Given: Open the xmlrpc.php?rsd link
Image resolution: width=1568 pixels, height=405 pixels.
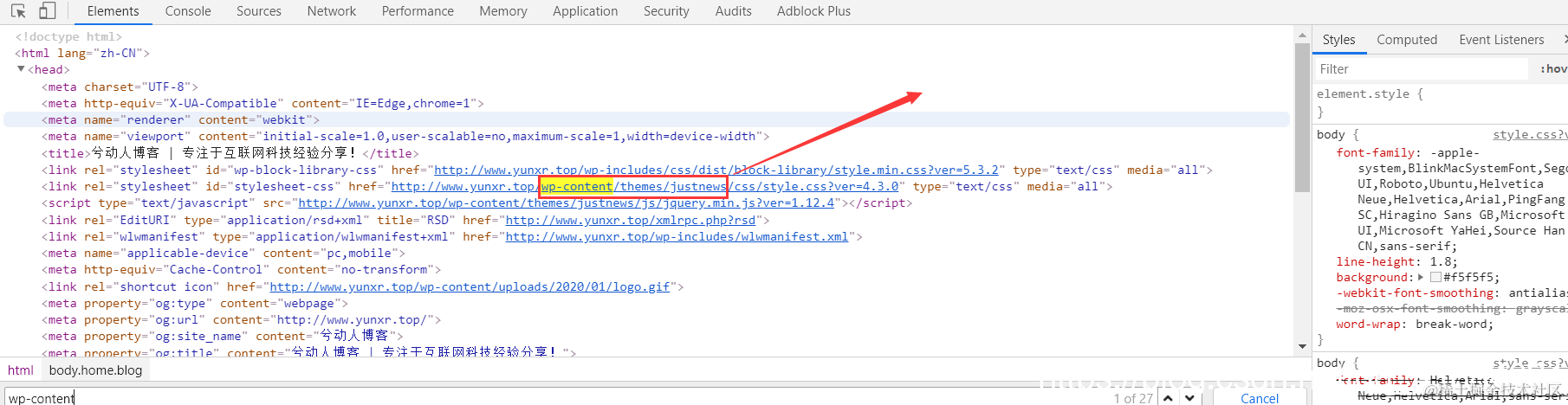Looking at the screenshot, I should 631,220.
